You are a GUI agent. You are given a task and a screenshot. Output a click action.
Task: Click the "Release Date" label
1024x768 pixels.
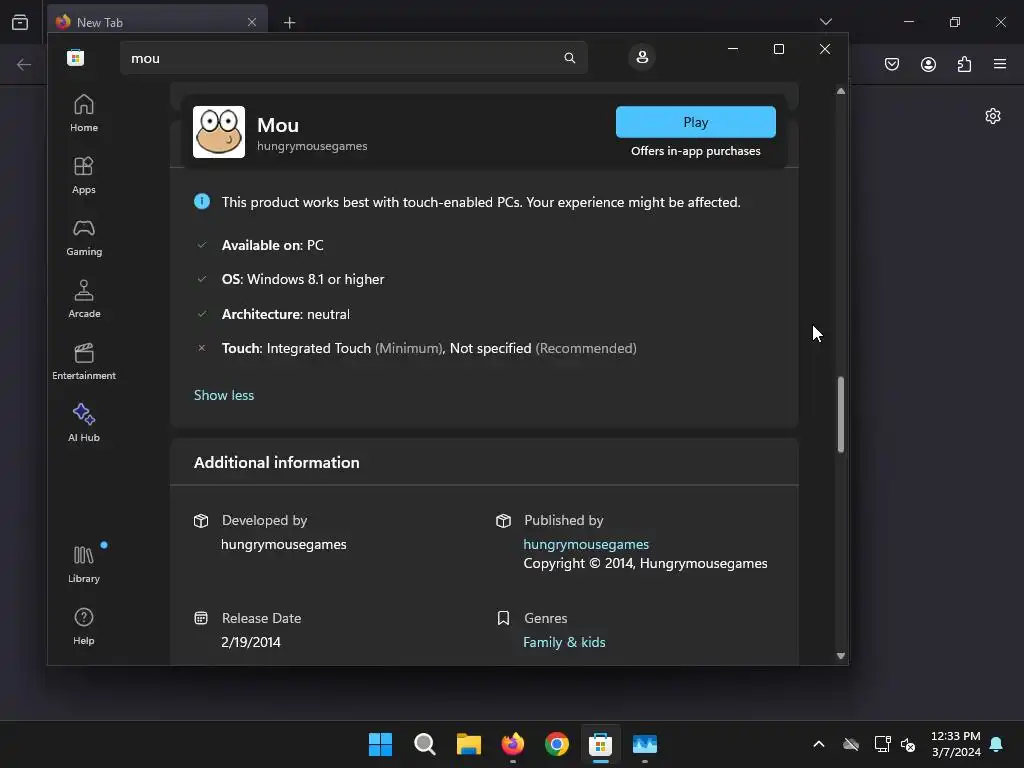pos(261,618)
